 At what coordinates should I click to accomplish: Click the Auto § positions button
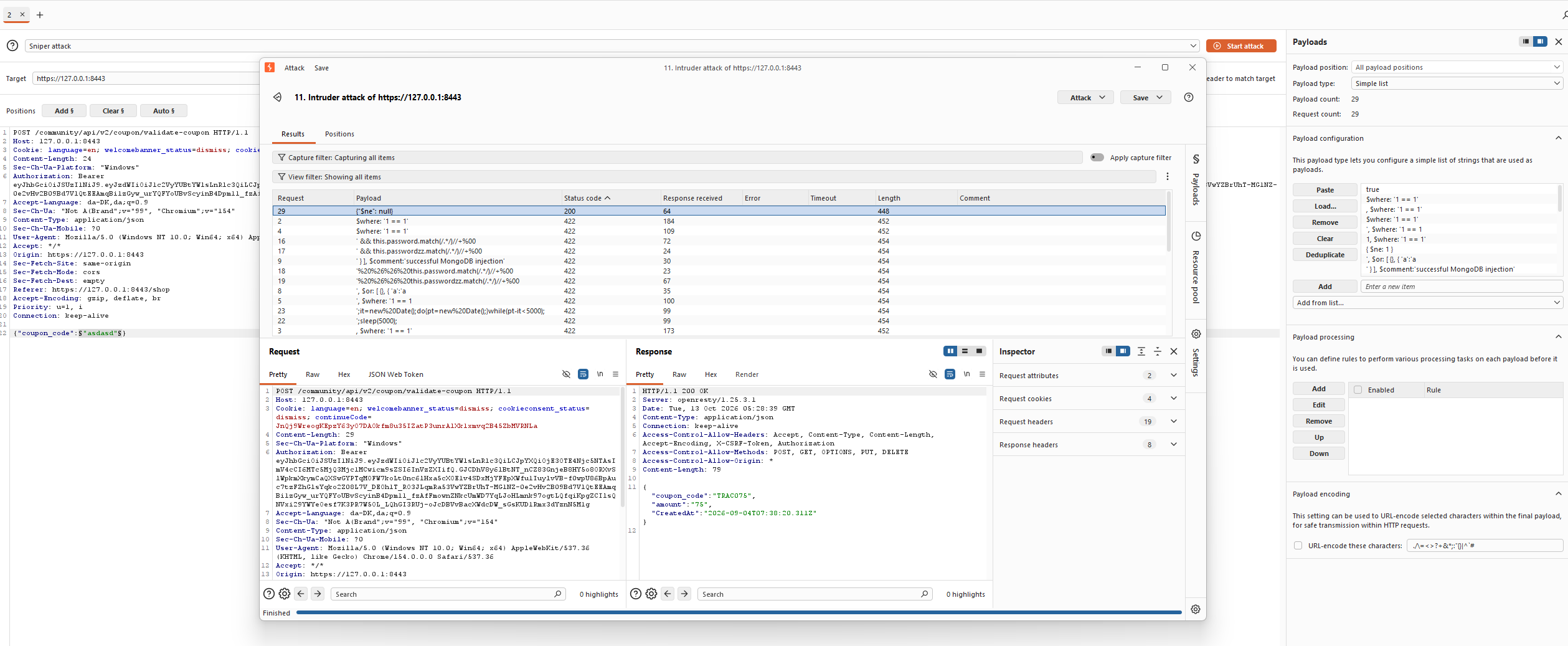[164, 111]
